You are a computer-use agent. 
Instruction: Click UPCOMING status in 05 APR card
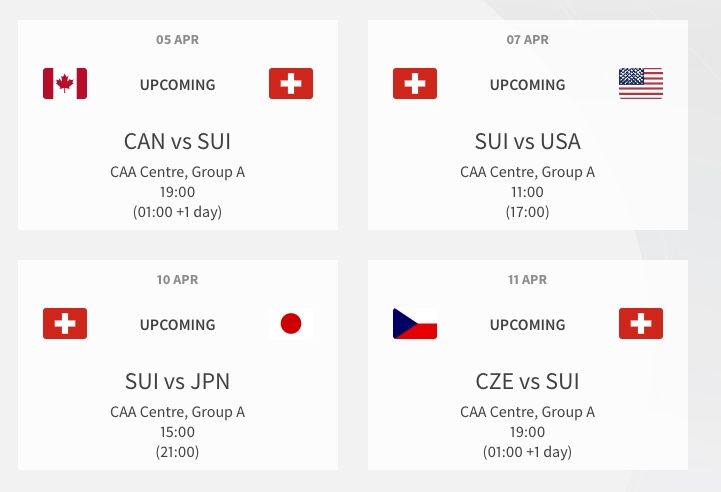click(177, 85)
